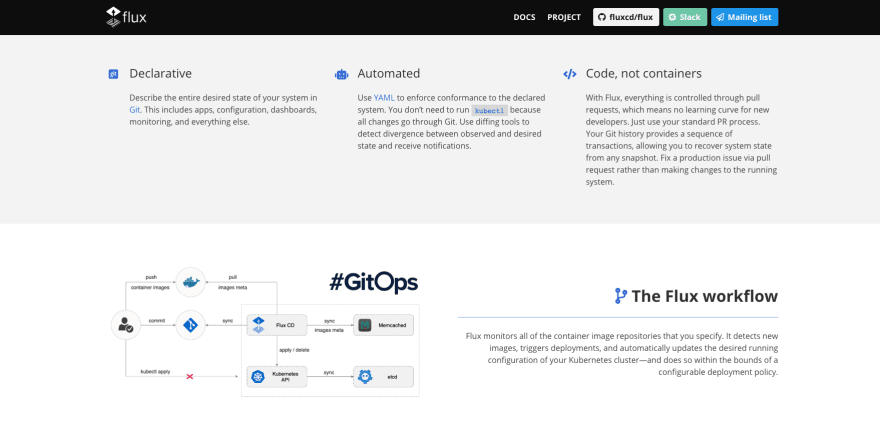This screenshot has width=880, height=436.
Task: Click the Docker whale icon in diagram
Action: tap(191, 282)
